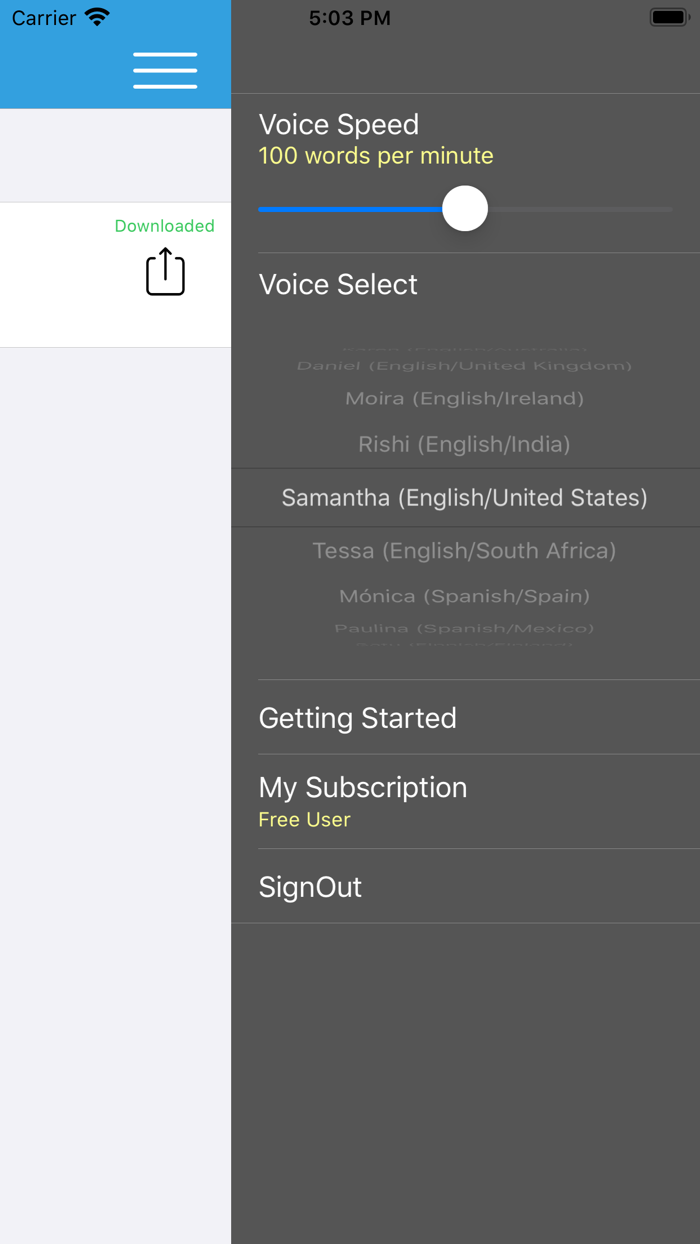The height and width of the screenshot is (1244, 700).
Task: Select Daniel (English/United Kingdom) voice
Action: tap(464, 366)
